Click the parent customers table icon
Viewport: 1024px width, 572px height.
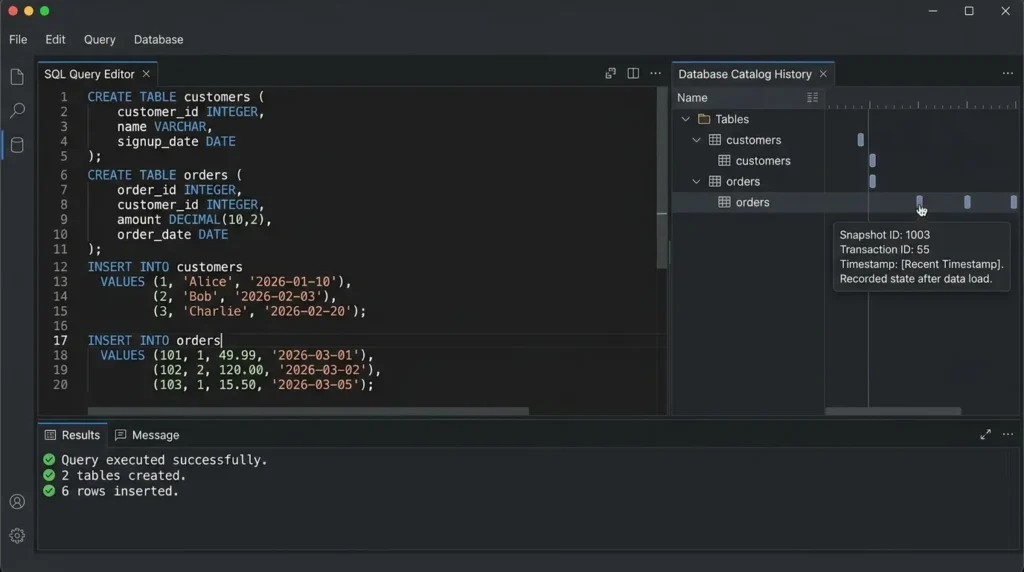click(x=715, y=140)
